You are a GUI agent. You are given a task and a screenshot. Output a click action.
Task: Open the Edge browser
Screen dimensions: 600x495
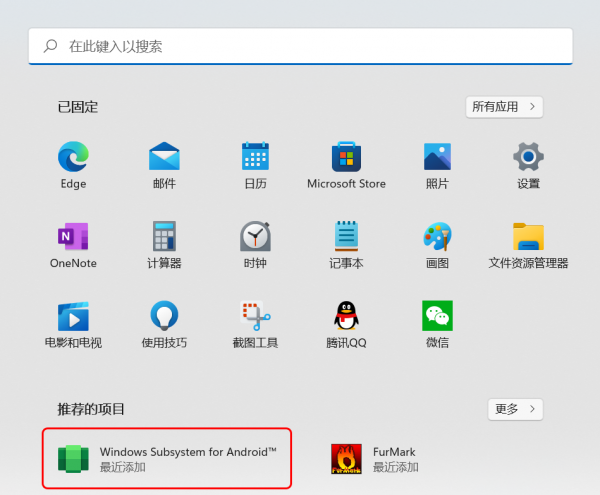point(73,165)
